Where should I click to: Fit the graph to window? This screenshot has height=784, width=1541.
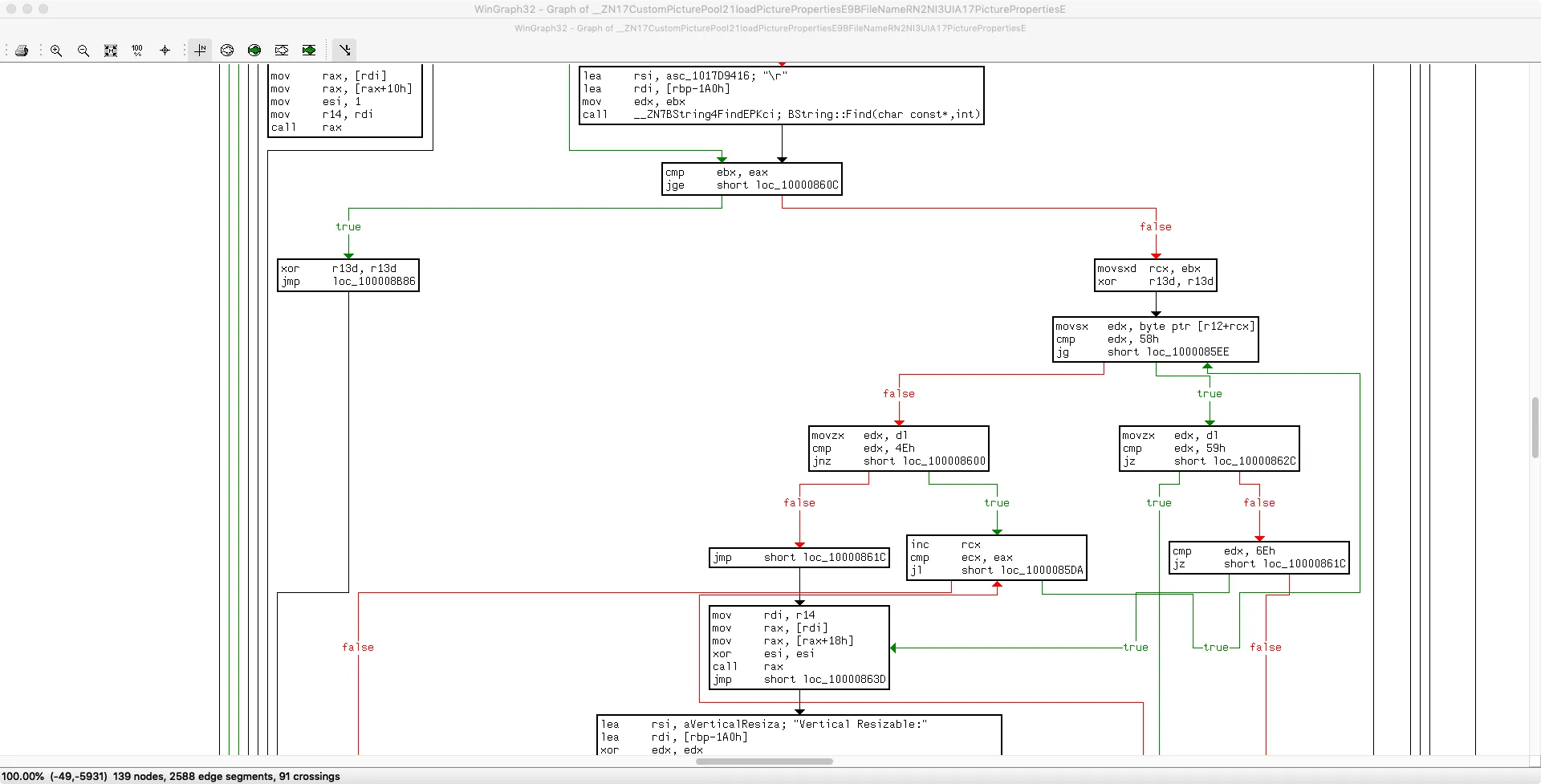click(x=111, y=51)
